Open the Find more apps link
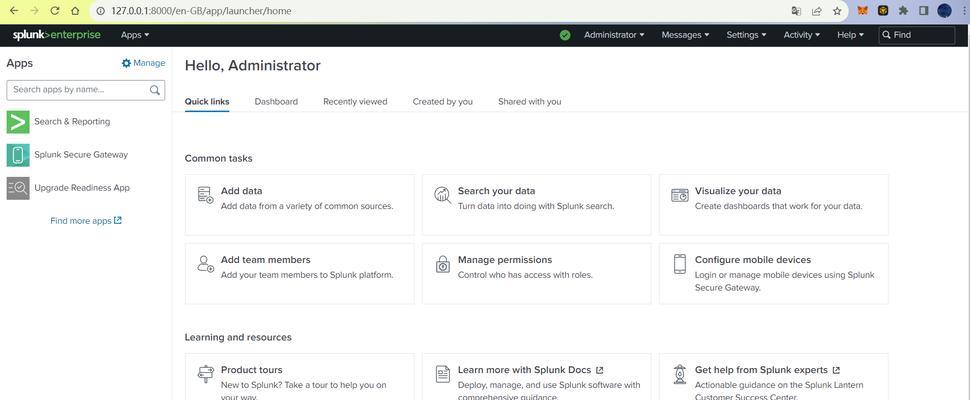 86,221
